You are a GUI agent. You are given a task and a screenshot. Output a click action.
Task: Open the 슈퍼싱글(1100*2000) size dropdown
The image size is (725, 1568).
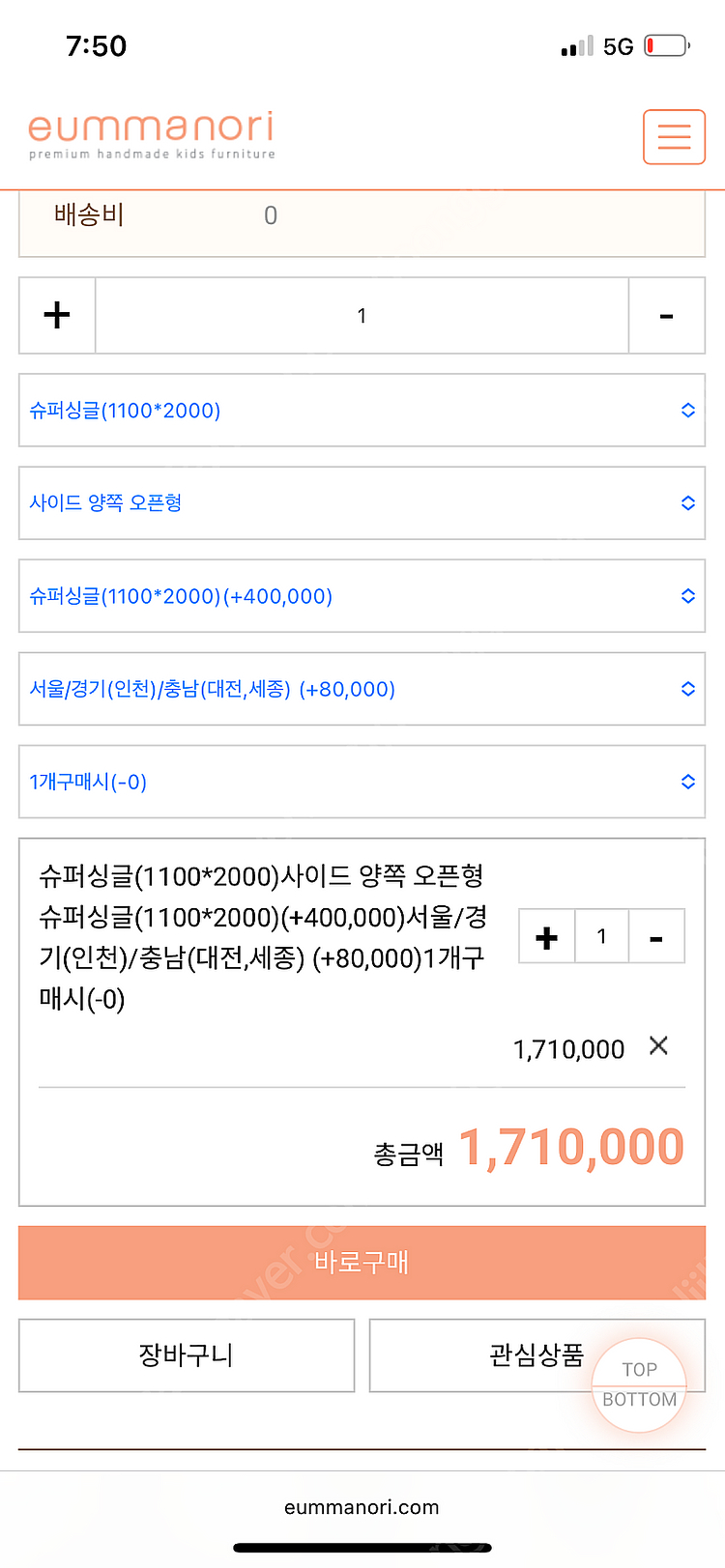point(362,411)
